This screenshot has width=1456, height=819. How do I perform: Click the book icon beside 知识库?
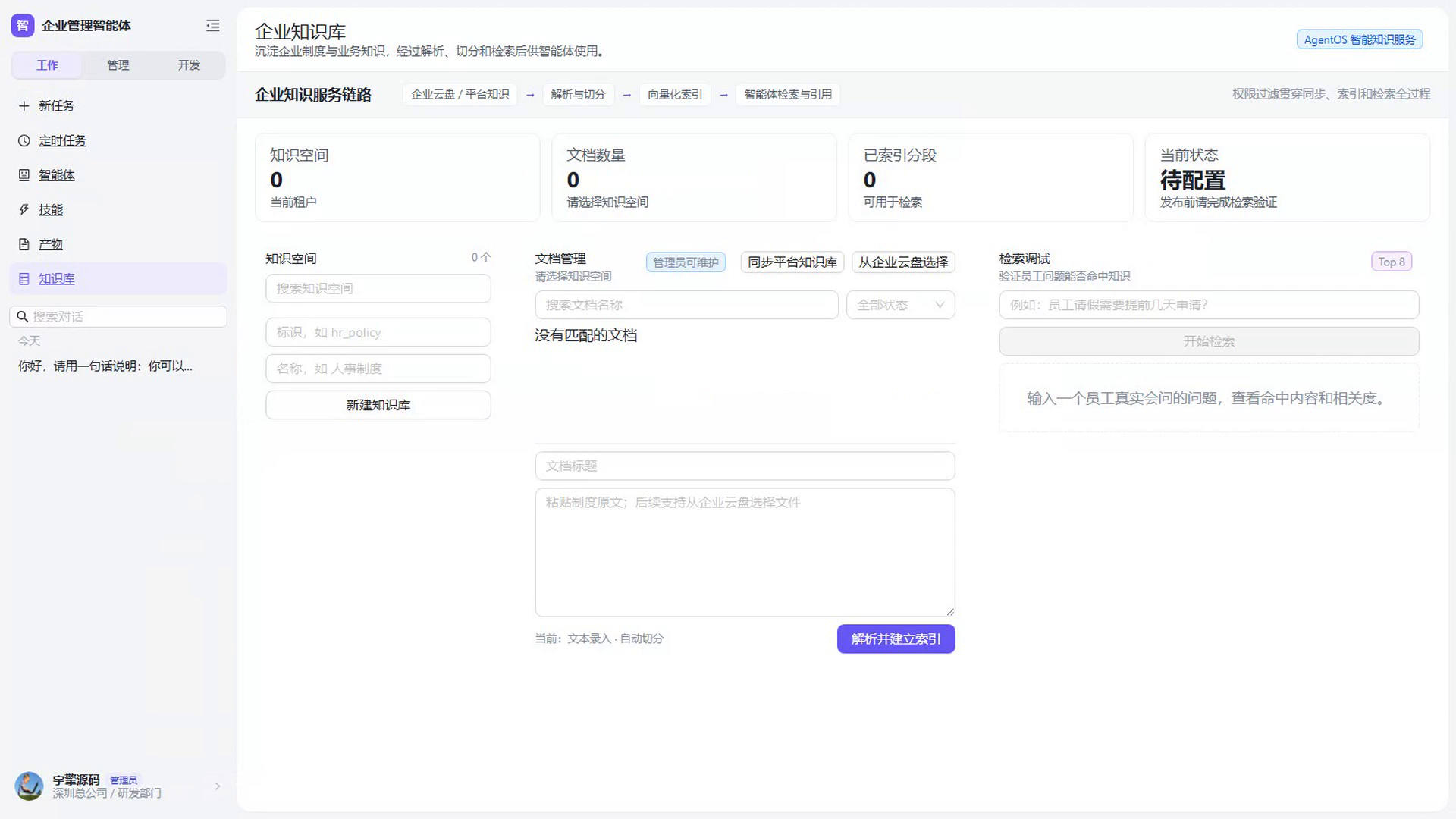tap(24, 279)
